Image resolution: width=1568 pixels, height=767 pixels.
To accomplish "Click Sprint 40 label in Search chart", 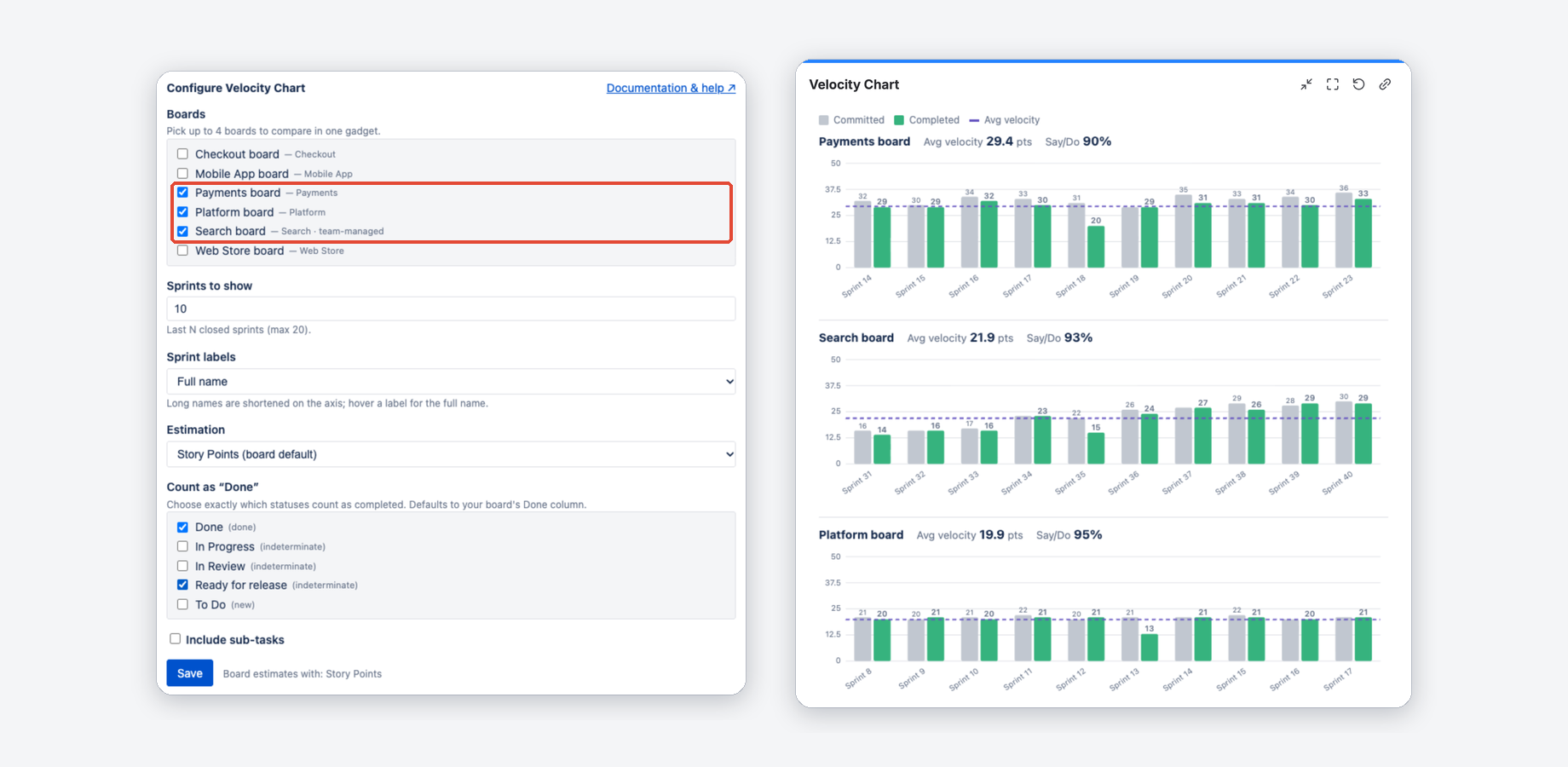I will 1337,483.
